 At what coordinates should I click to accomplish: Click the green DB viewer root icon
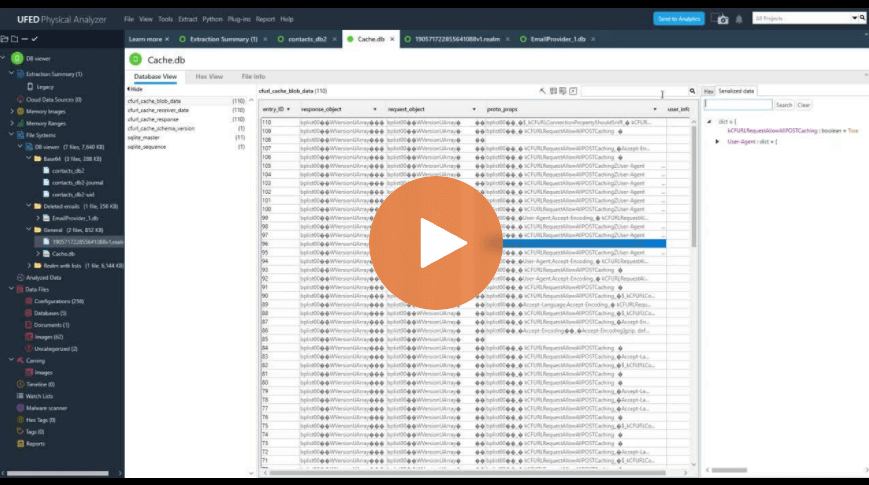click(x=17, y=58)
